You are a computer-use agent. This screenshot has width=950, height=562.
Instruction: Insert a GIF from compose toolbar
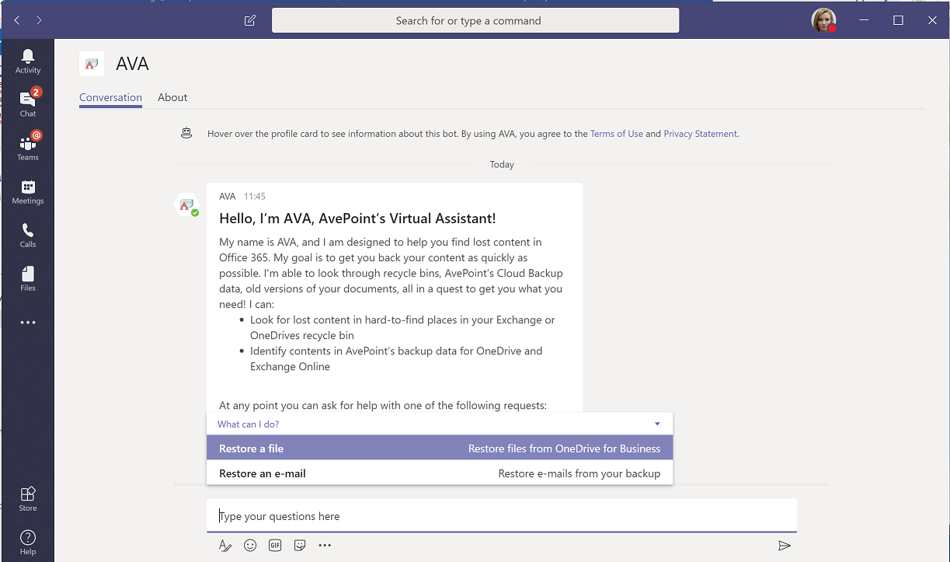(275, 545)
